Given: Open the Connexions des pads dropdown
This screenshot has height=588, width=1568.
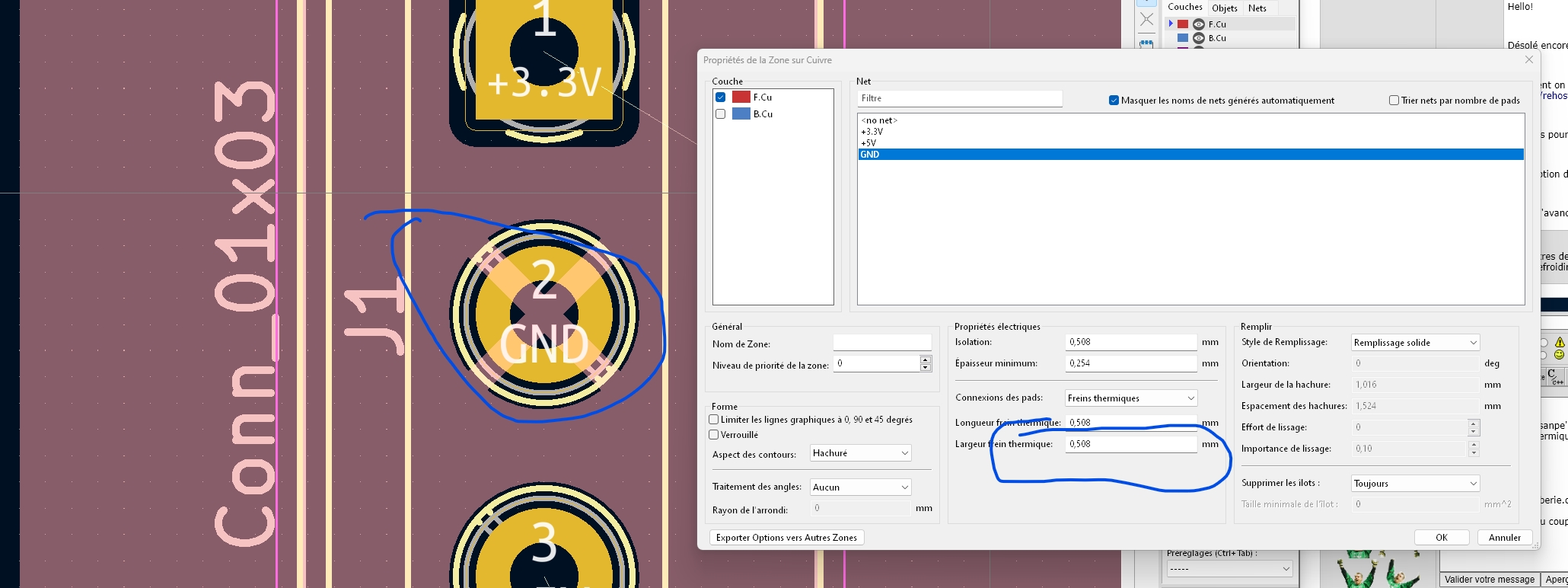Looking at the screenshot, I should [1131, 398].
